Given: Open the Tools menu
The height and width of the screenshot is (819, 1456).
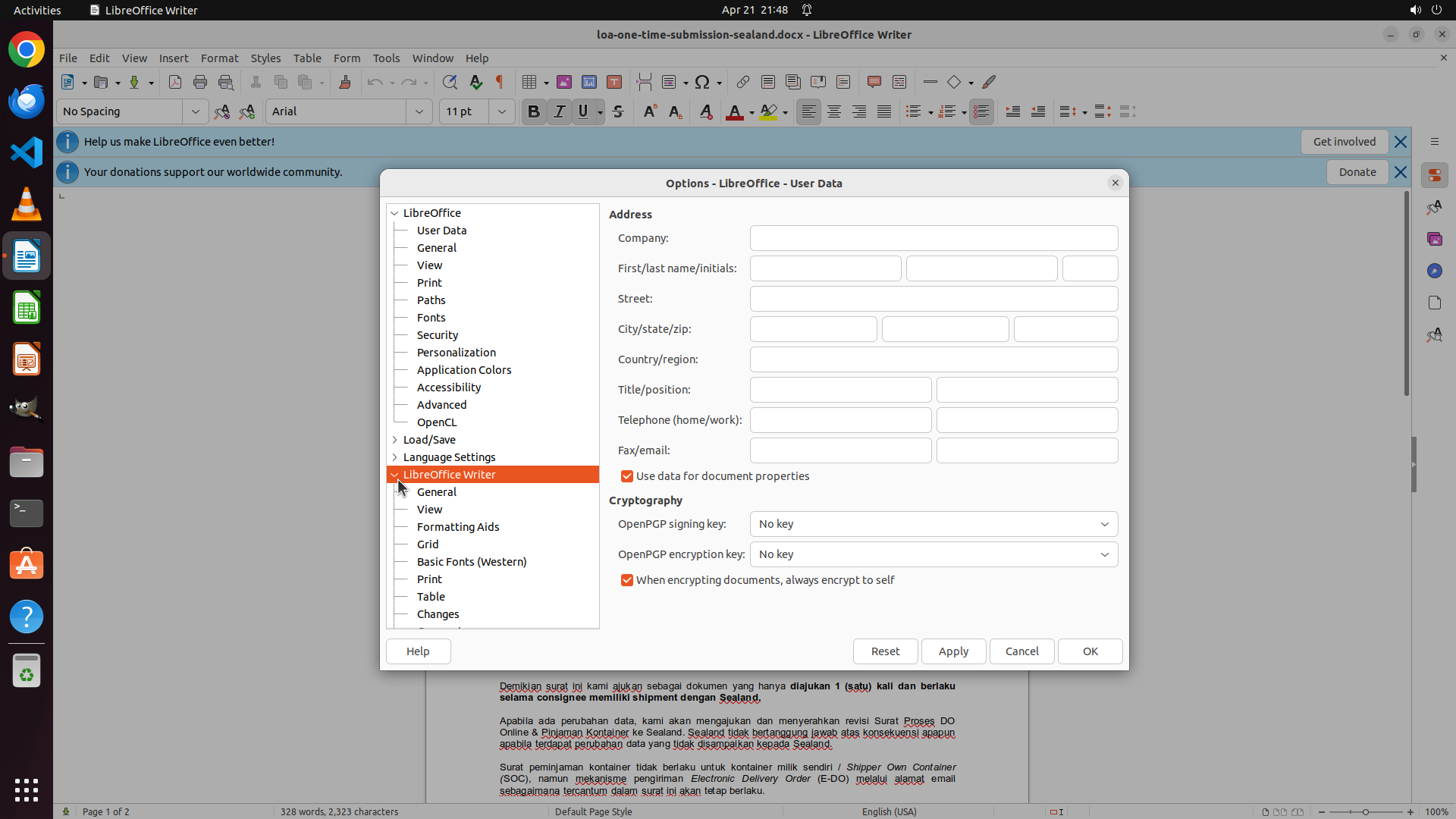Looking at the screenshot, I should 386,58.
